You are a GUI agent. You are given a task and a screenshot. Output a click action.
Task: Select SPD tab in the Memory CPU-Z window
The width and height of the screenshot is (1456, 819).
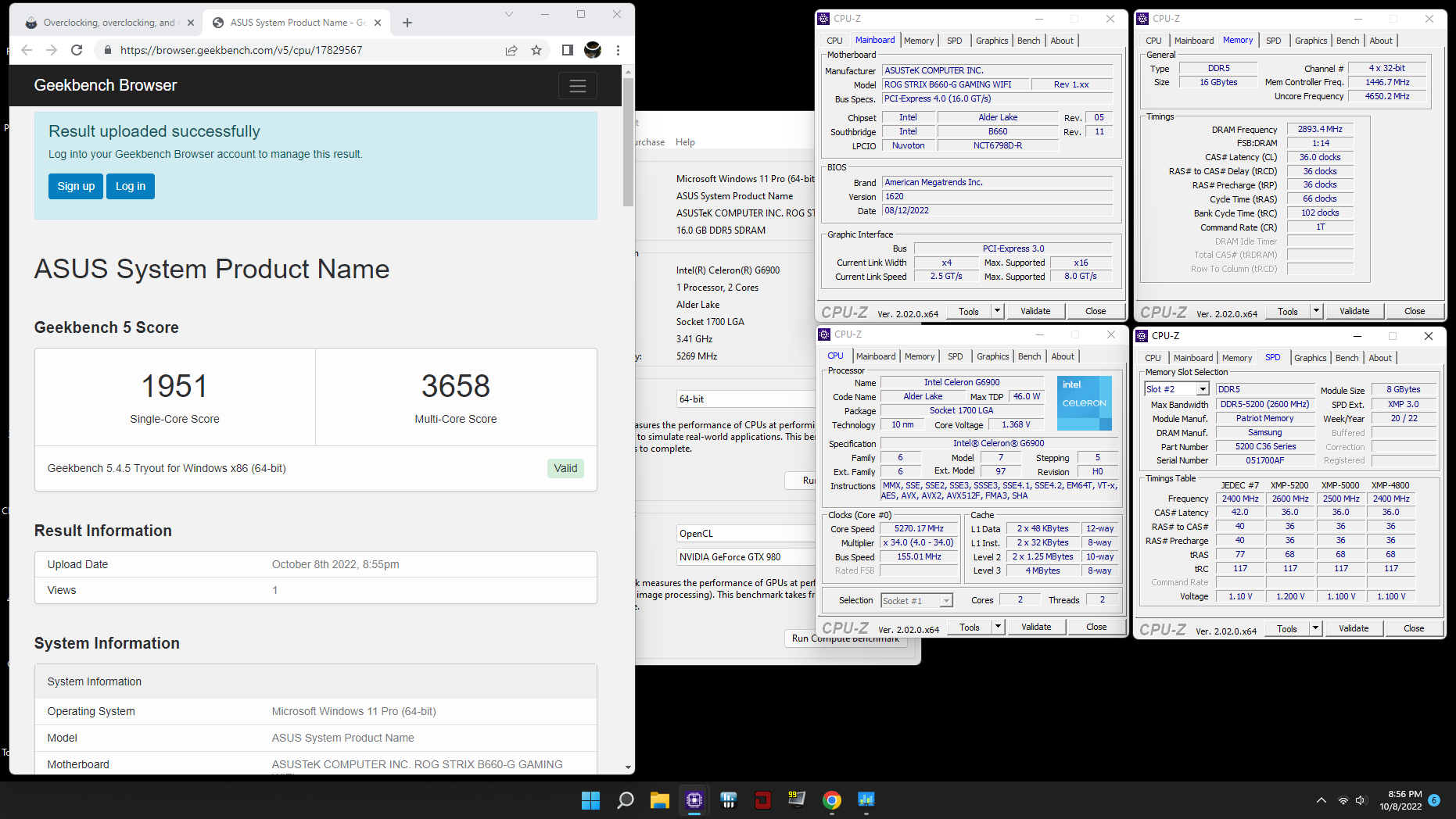pos(1273,41)
